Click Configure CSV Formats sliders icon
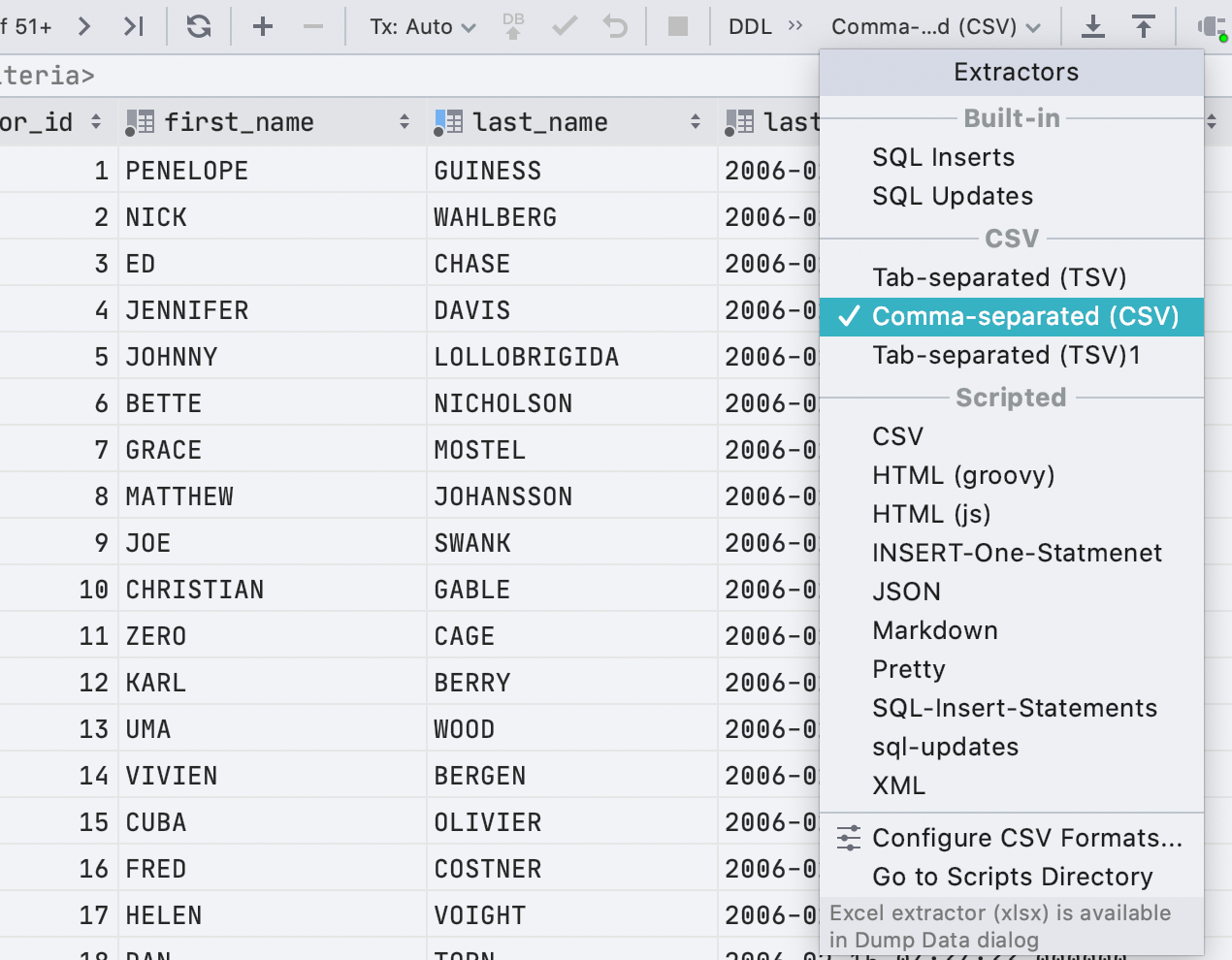The height and width of the screenshot is (960, 1232). point(849,838)
